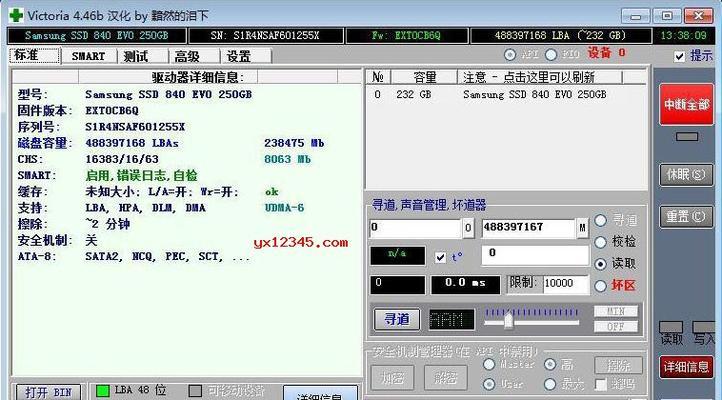This screenshot has width=722, height=400.
Task: Click the 0.0 ms timing display
Action: coord(465,285)
